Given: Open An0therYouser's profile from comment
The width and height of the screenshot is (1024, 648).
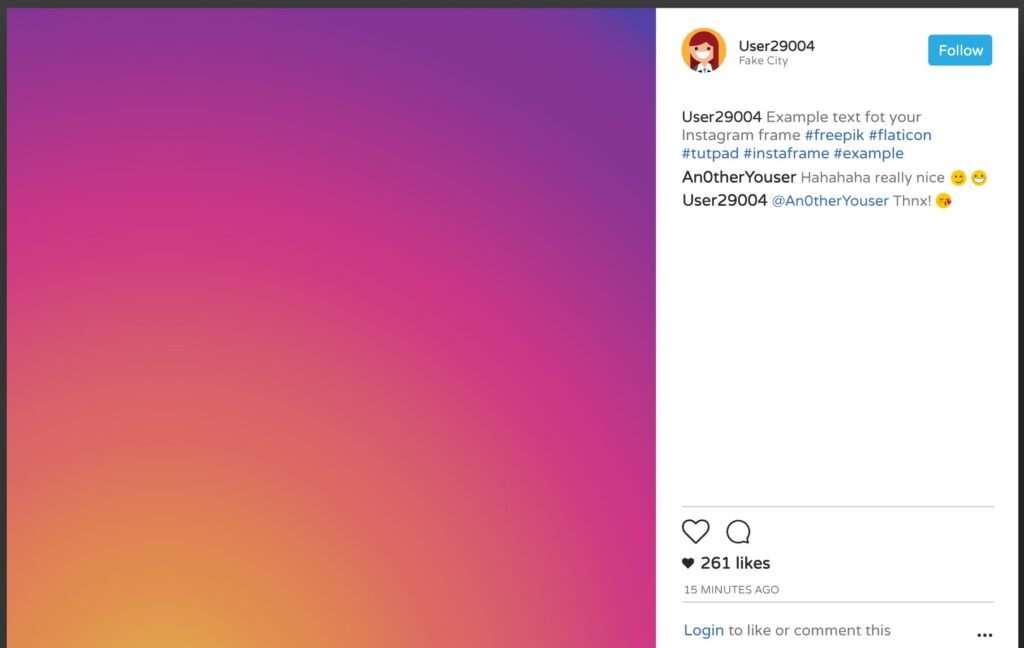Looking at the screenshot, I should [739, 177].
